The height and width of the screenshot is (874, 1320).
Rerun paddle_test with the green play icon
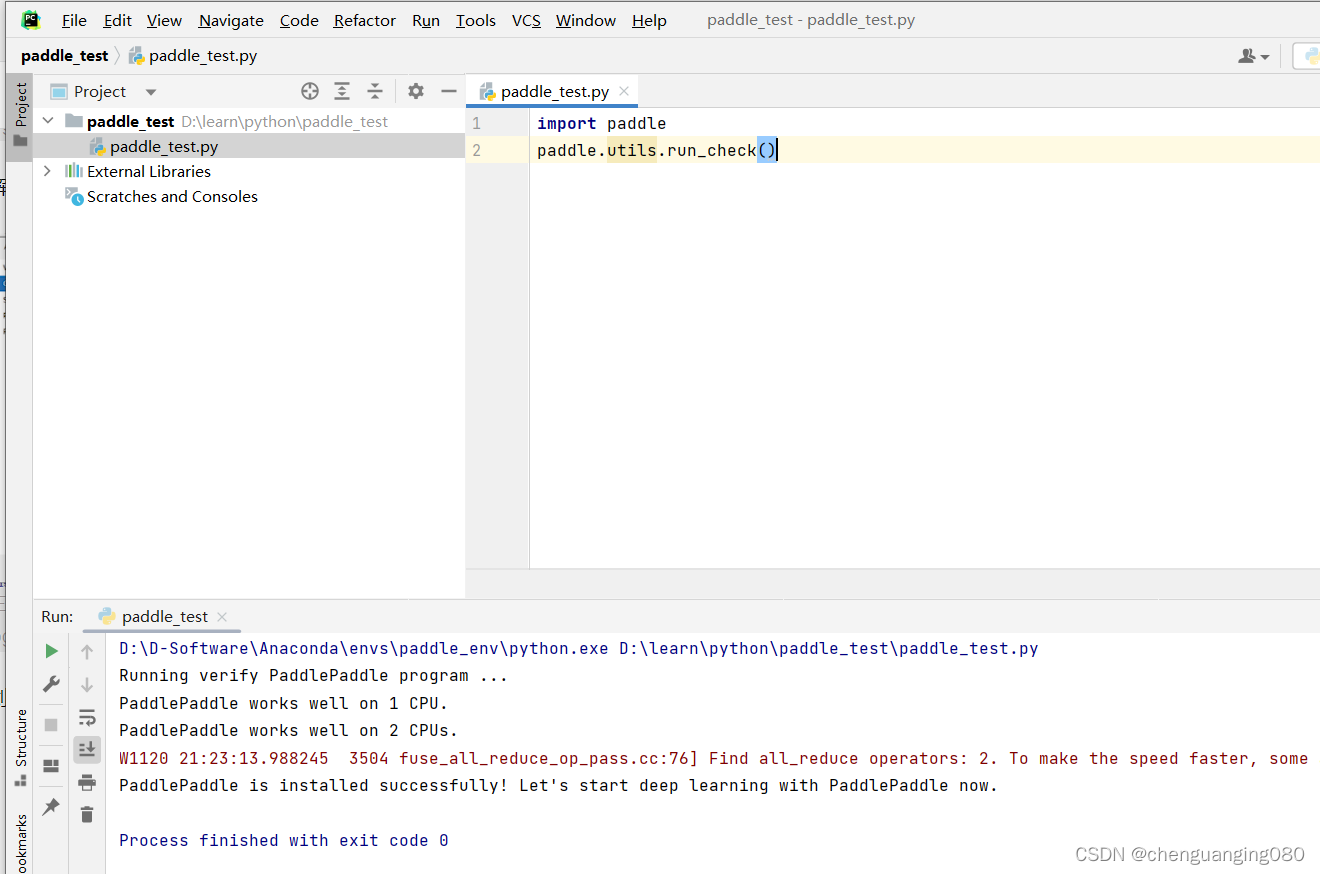tap(51, 652)
